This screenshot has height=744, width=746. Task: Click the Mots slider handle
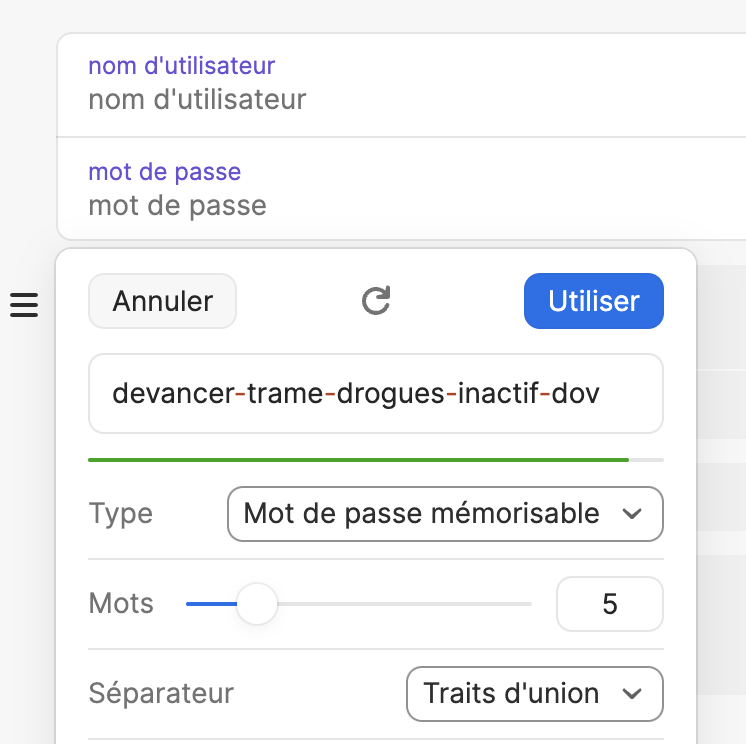257,604
